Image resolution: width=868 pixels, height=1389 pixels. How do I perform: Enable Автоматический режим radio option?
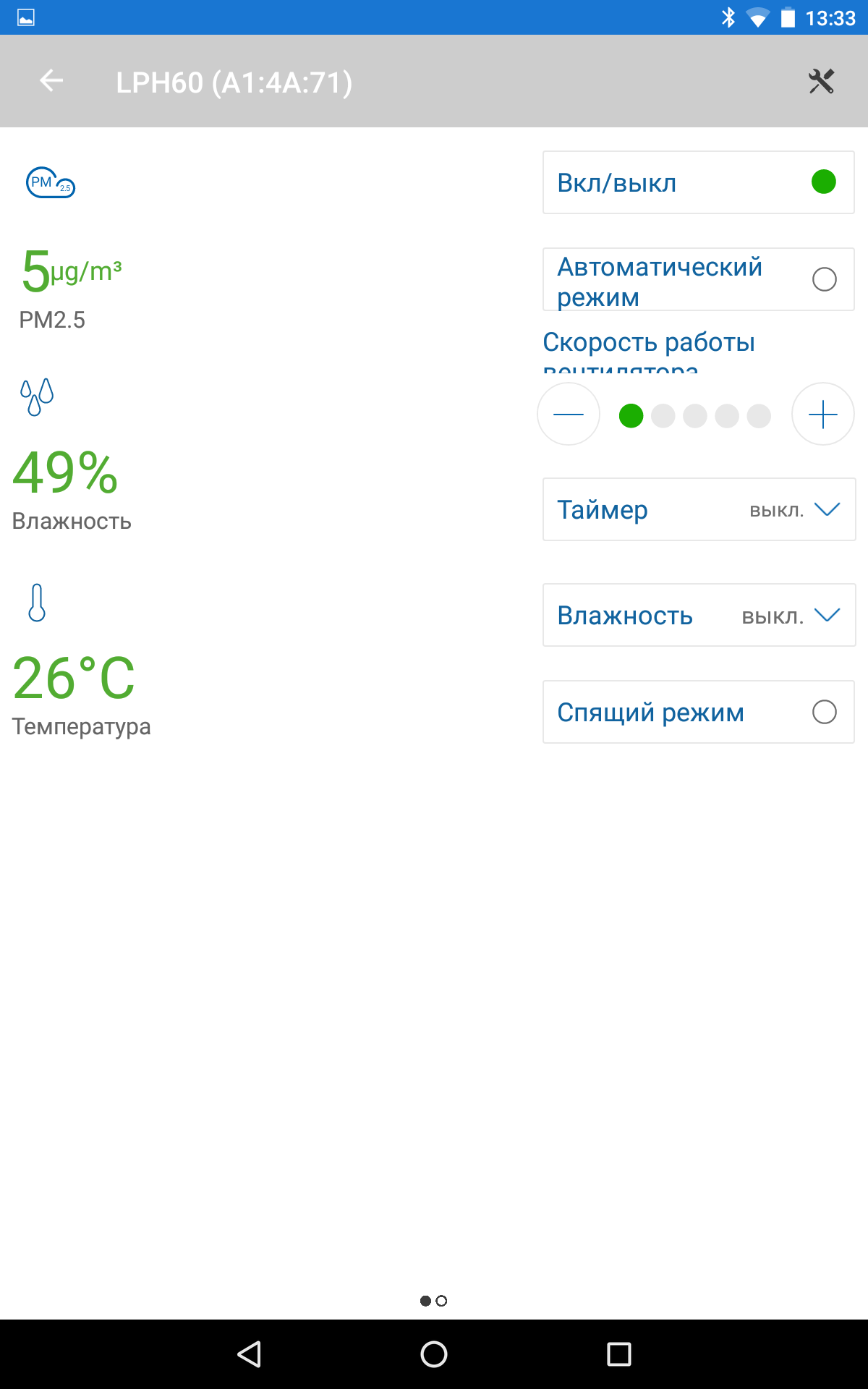click(824, 279)
